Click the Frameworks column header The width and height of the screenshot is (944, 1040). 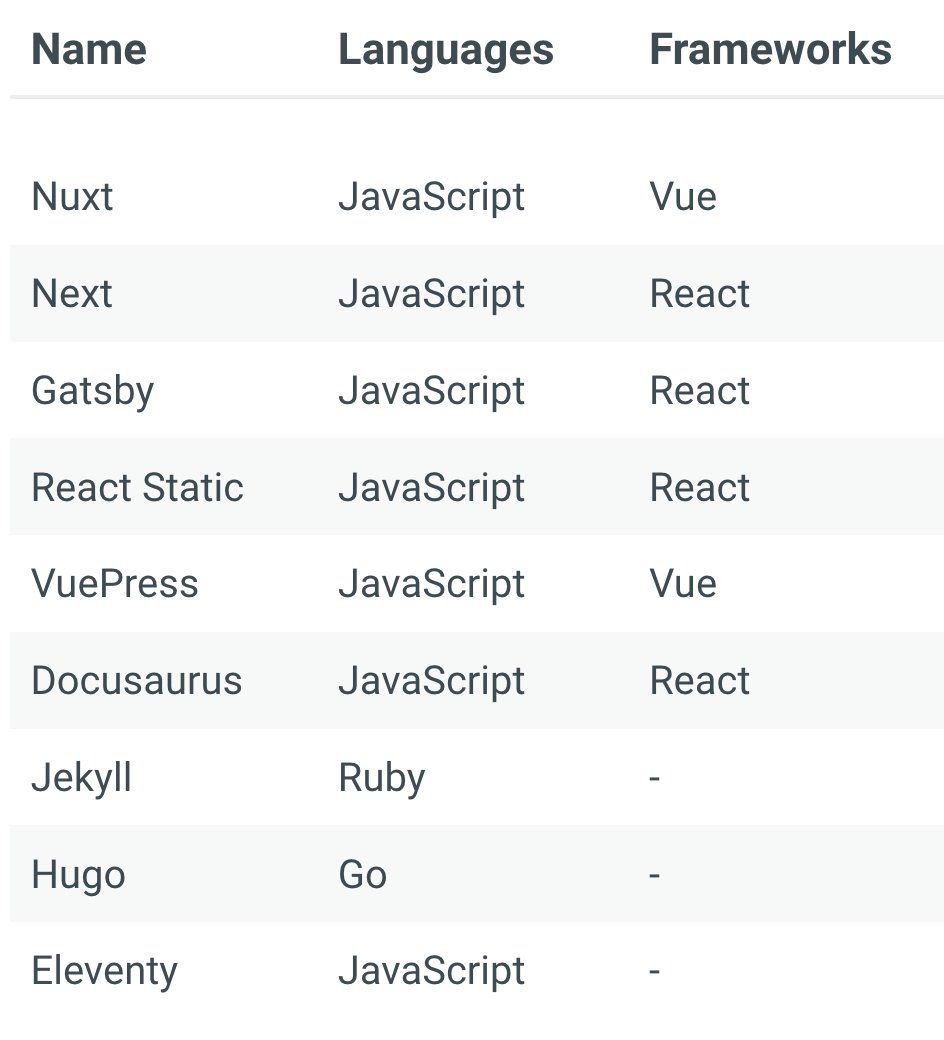coord(770,50)
